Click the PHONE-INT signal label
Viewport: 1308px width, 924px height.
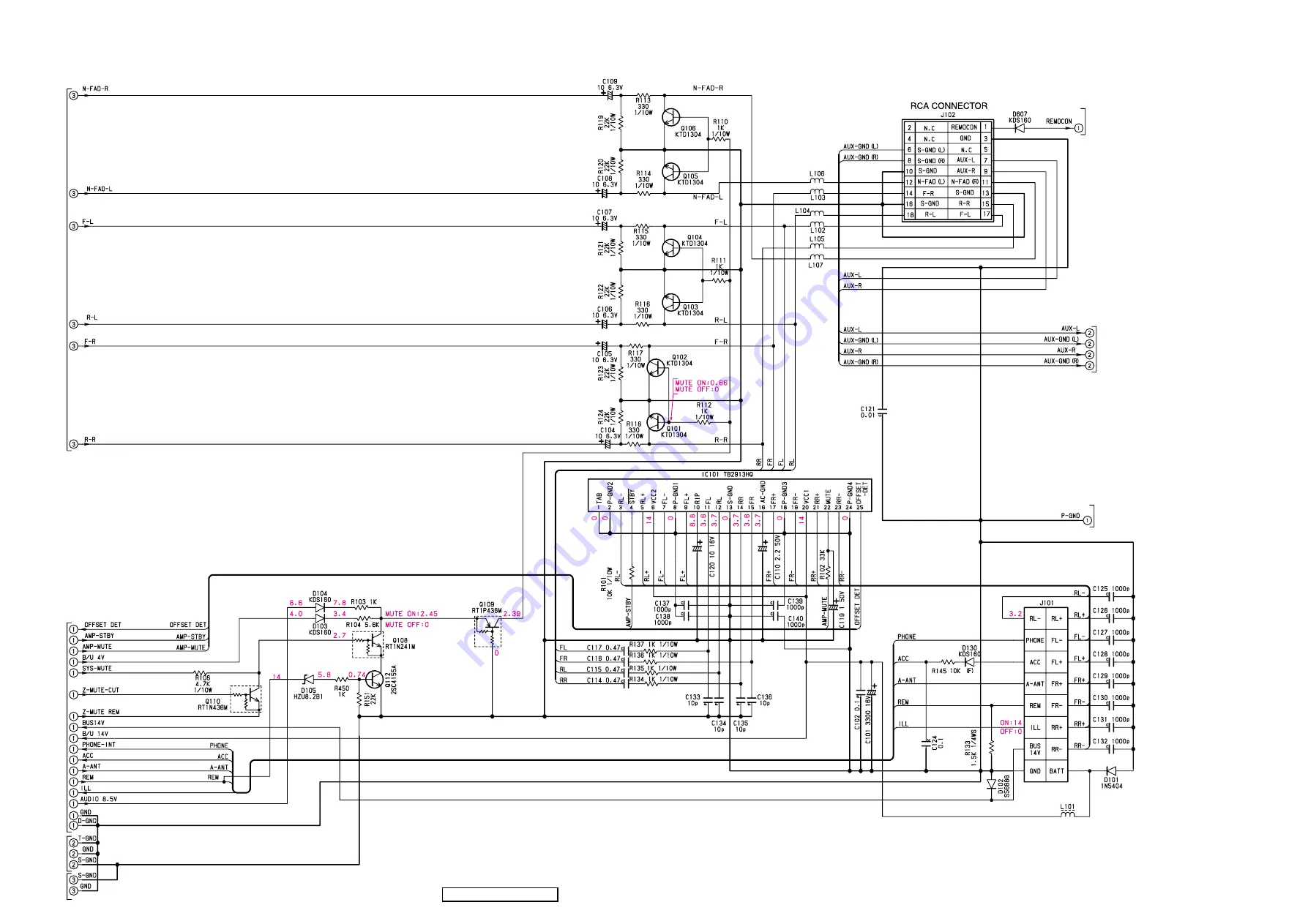point(99,745)
